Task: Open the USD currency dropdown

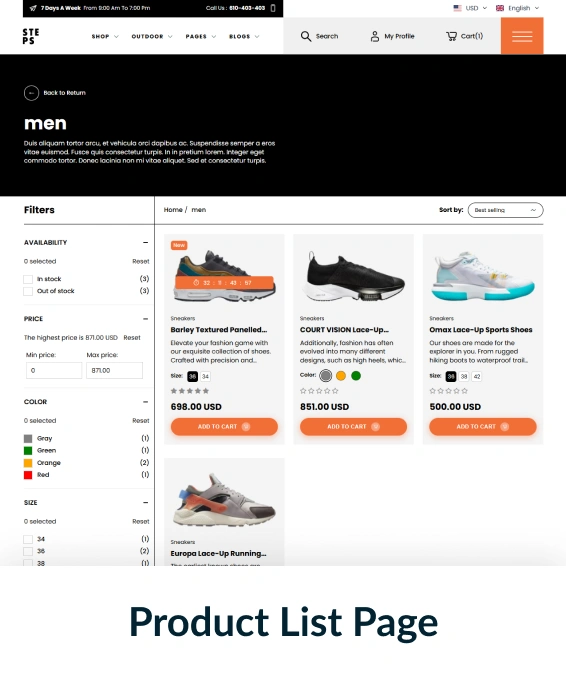Action: click(470, 8)
